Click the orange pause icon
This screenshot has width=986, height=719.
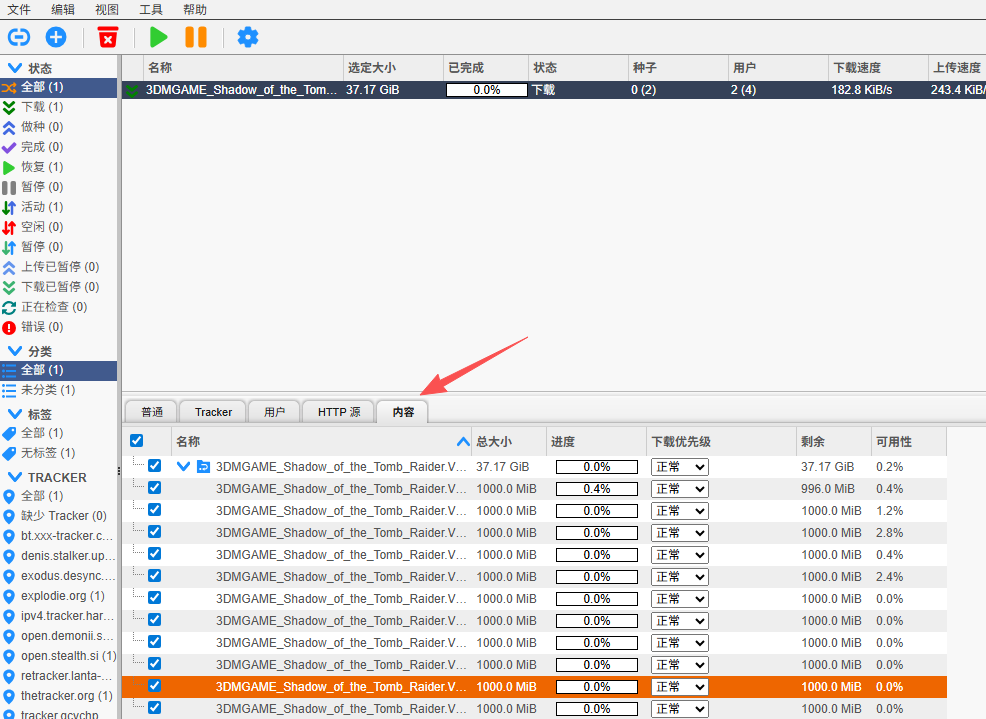click(x=196, y=37)
